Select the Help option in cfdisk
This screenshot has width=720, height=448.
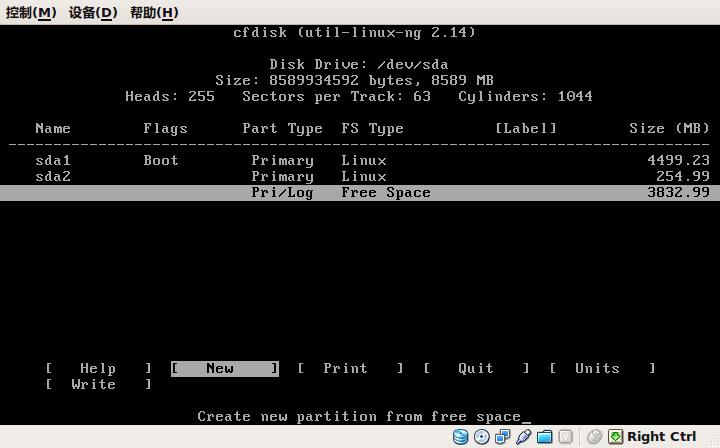(98, 368)
